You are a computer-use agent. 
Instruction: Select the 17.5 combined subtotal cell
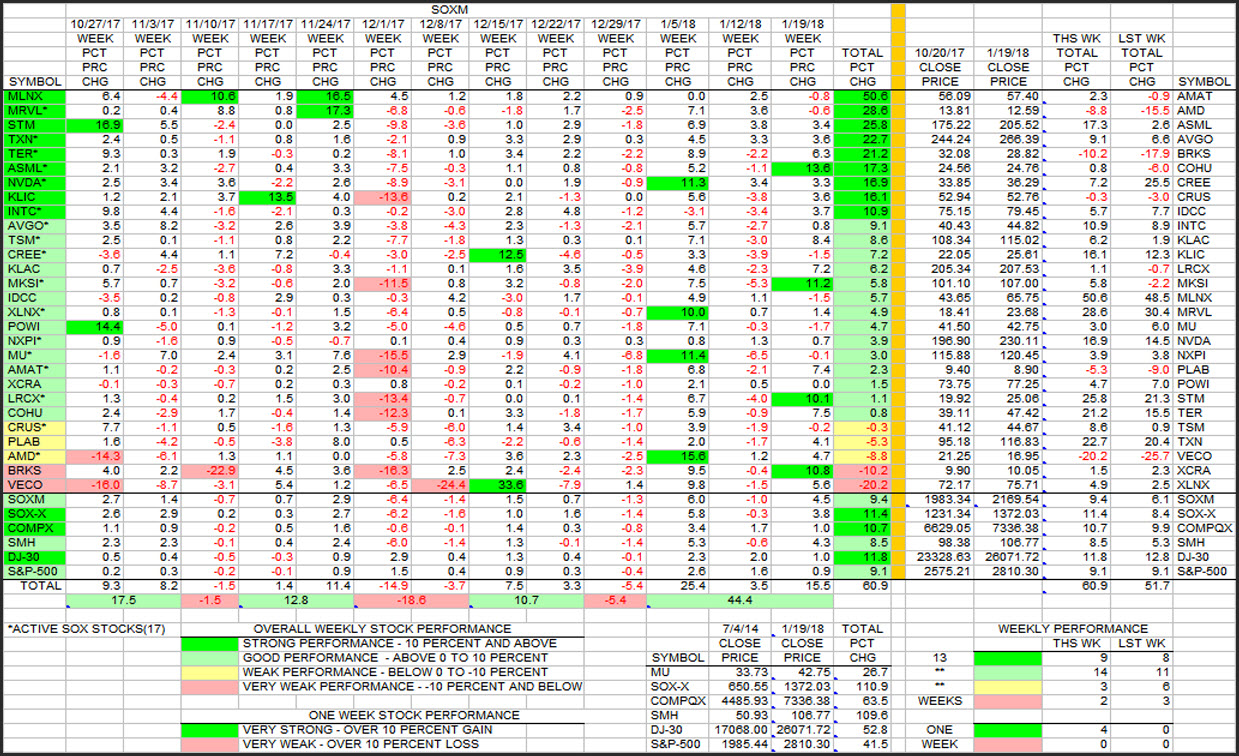coord(123,602)
